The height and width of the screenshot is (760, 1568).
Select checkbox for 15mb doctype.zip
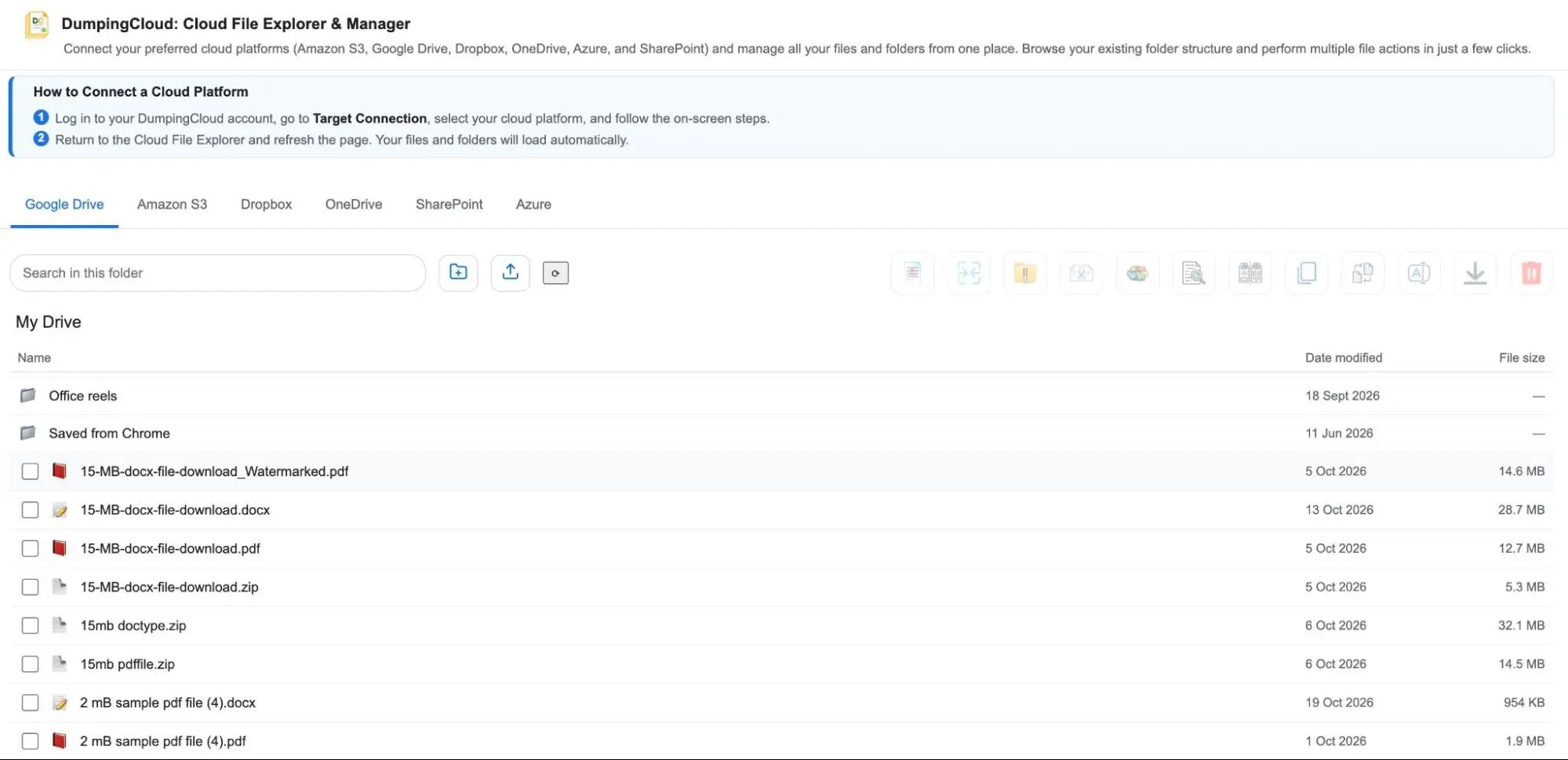click(x=30, y=625)
